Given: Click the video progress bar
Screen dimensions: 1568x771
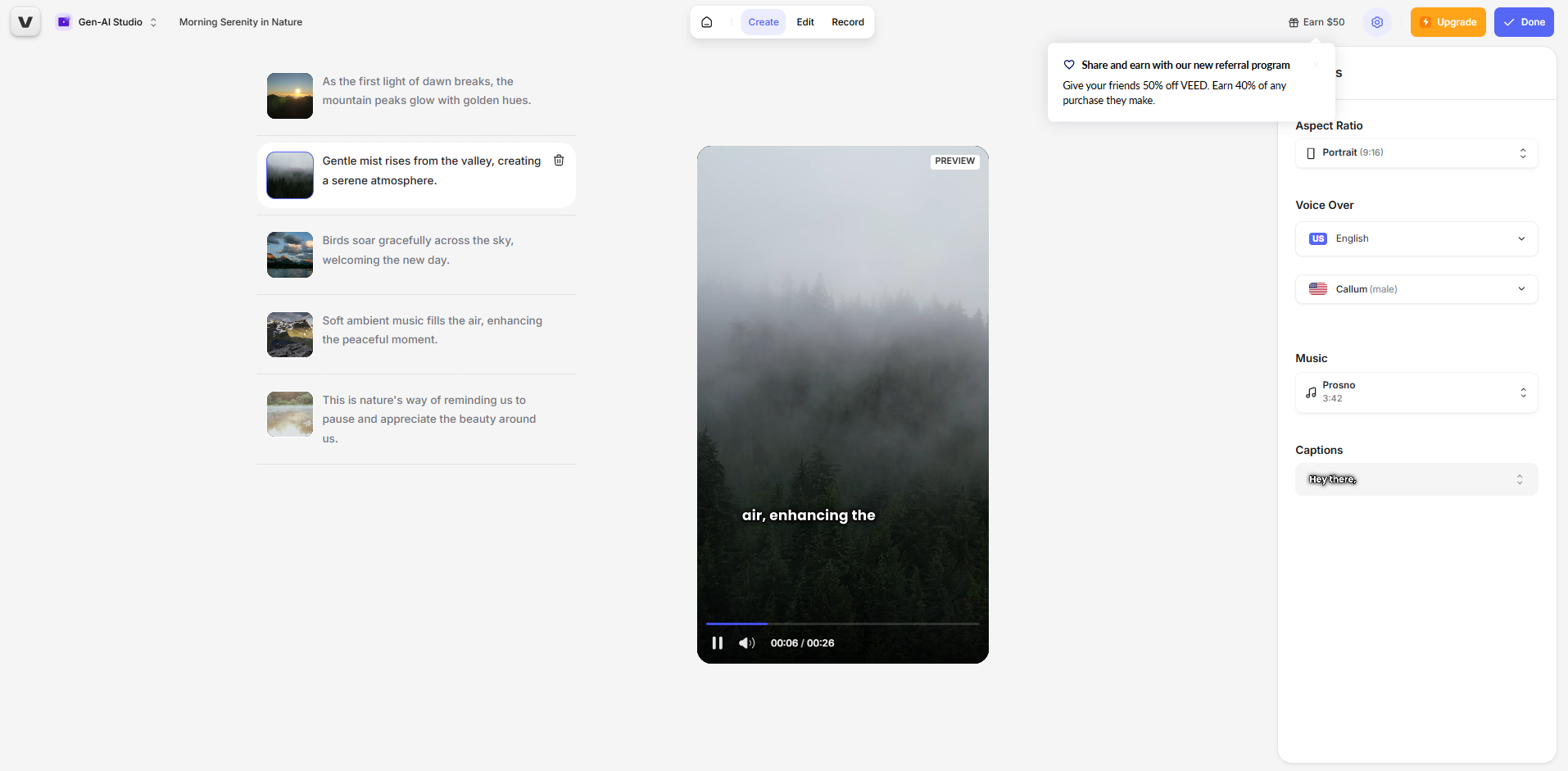Looking at the screenshot, I should (842, 624).
